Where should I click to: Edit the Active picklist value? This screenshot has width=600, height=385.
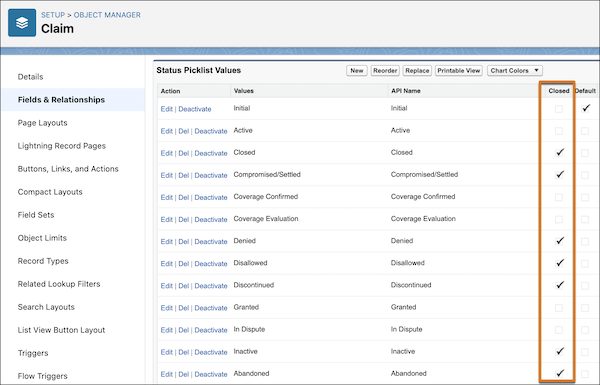166,131
